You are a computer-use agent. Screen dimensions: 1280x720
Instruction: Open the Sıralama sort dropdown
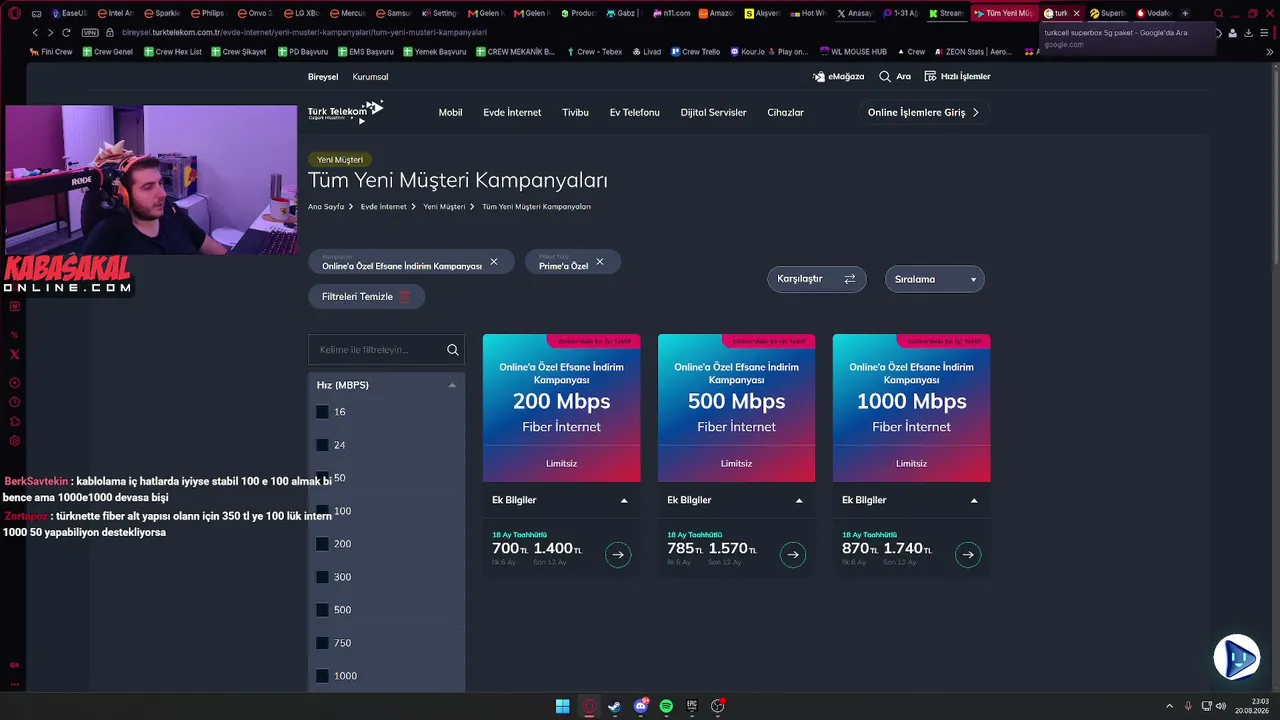[935, 279]
